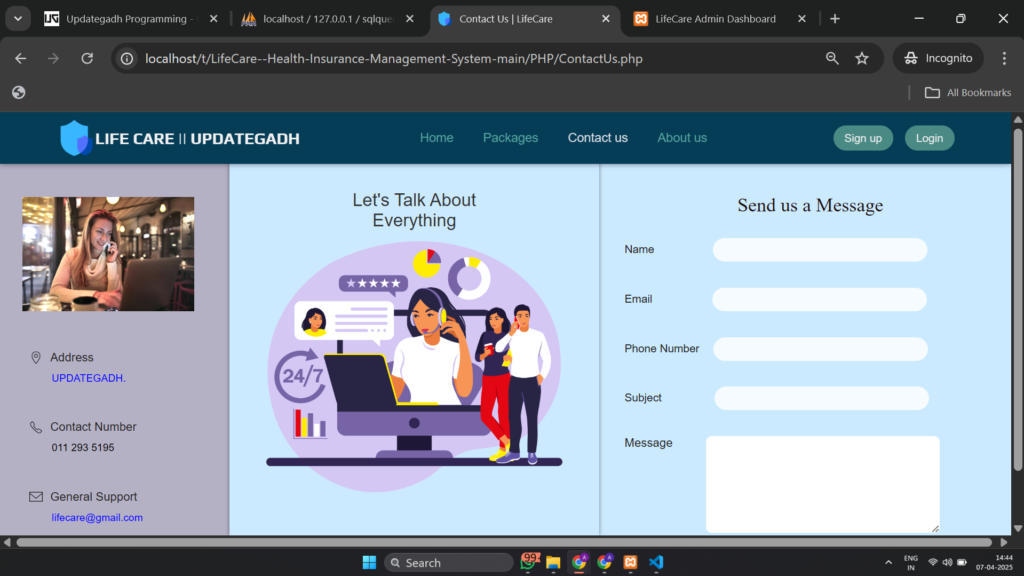Screen dimensions: 1024x576
Task: Open the About us nav link
Action: 682,138
